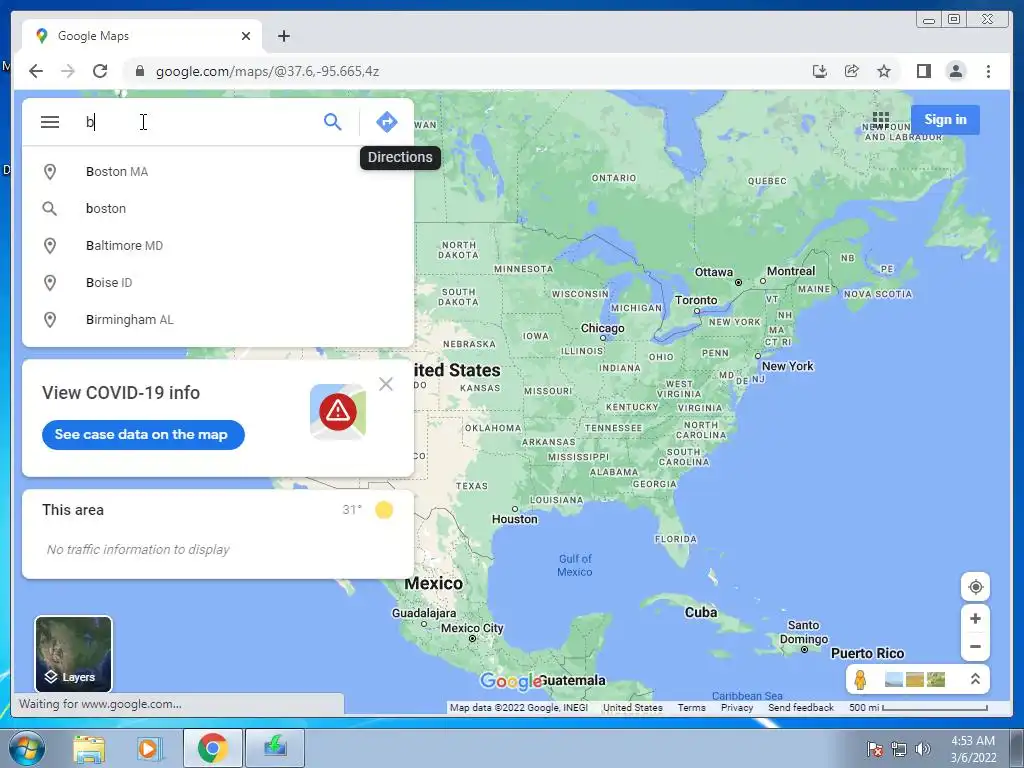1024x768 pixels.
Task: Toggle the Chrome side panel icon
Action: pyautogui.click(x=923, y=71)
